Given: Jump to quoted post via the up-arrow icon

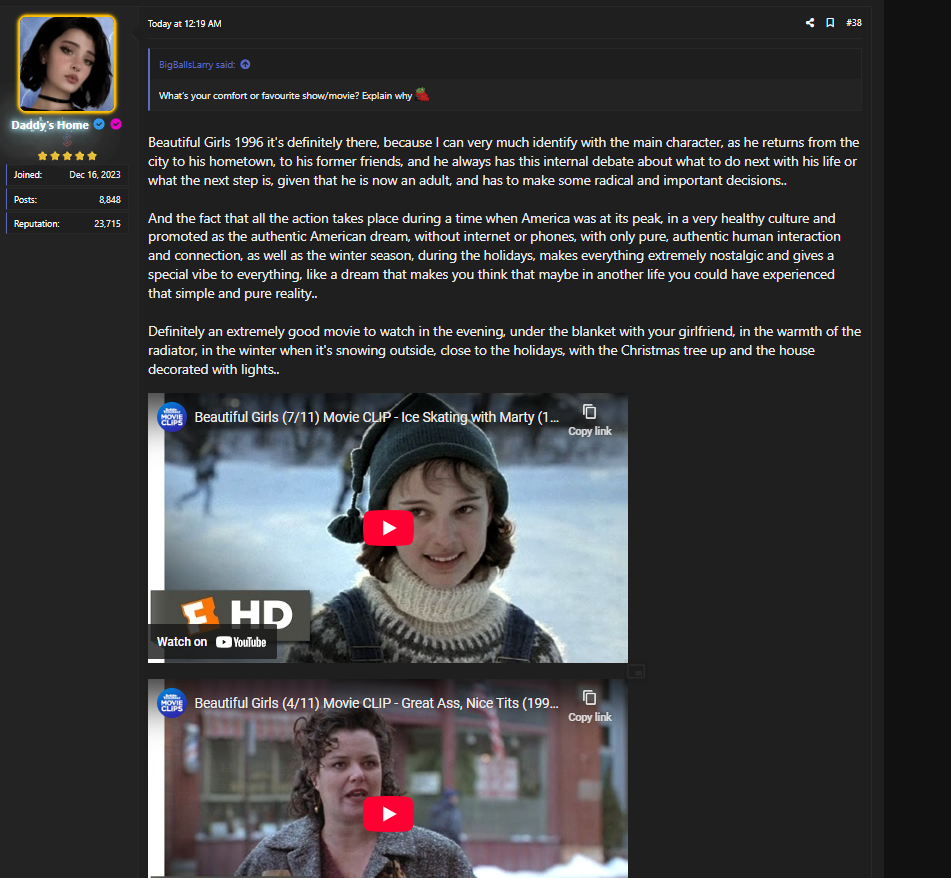Looking at the screenshot, I should click(x=245, y=65).
